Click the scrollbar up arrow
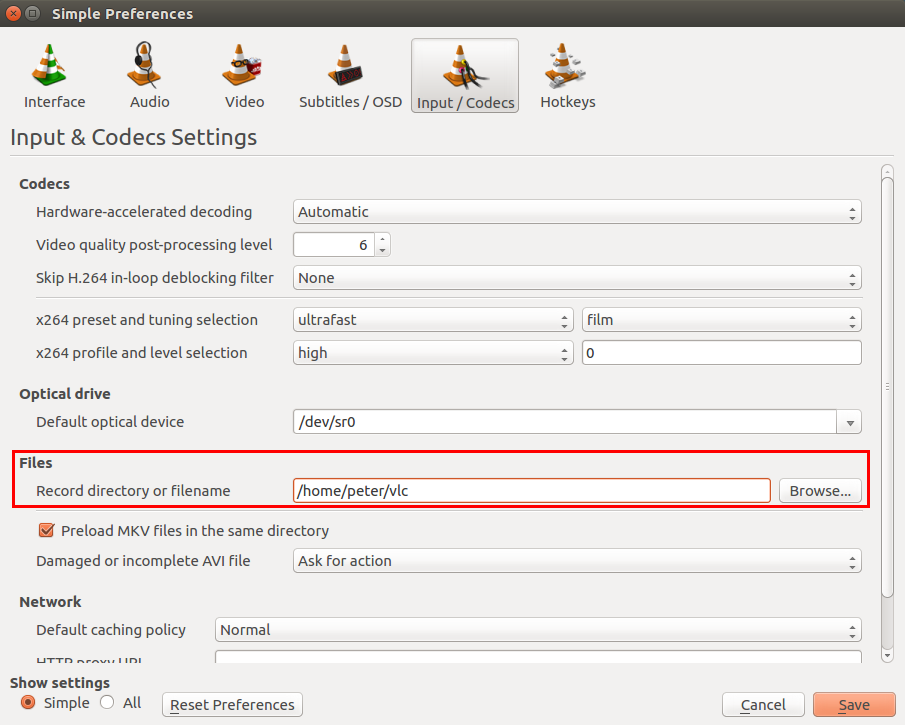 pos(888,171)
